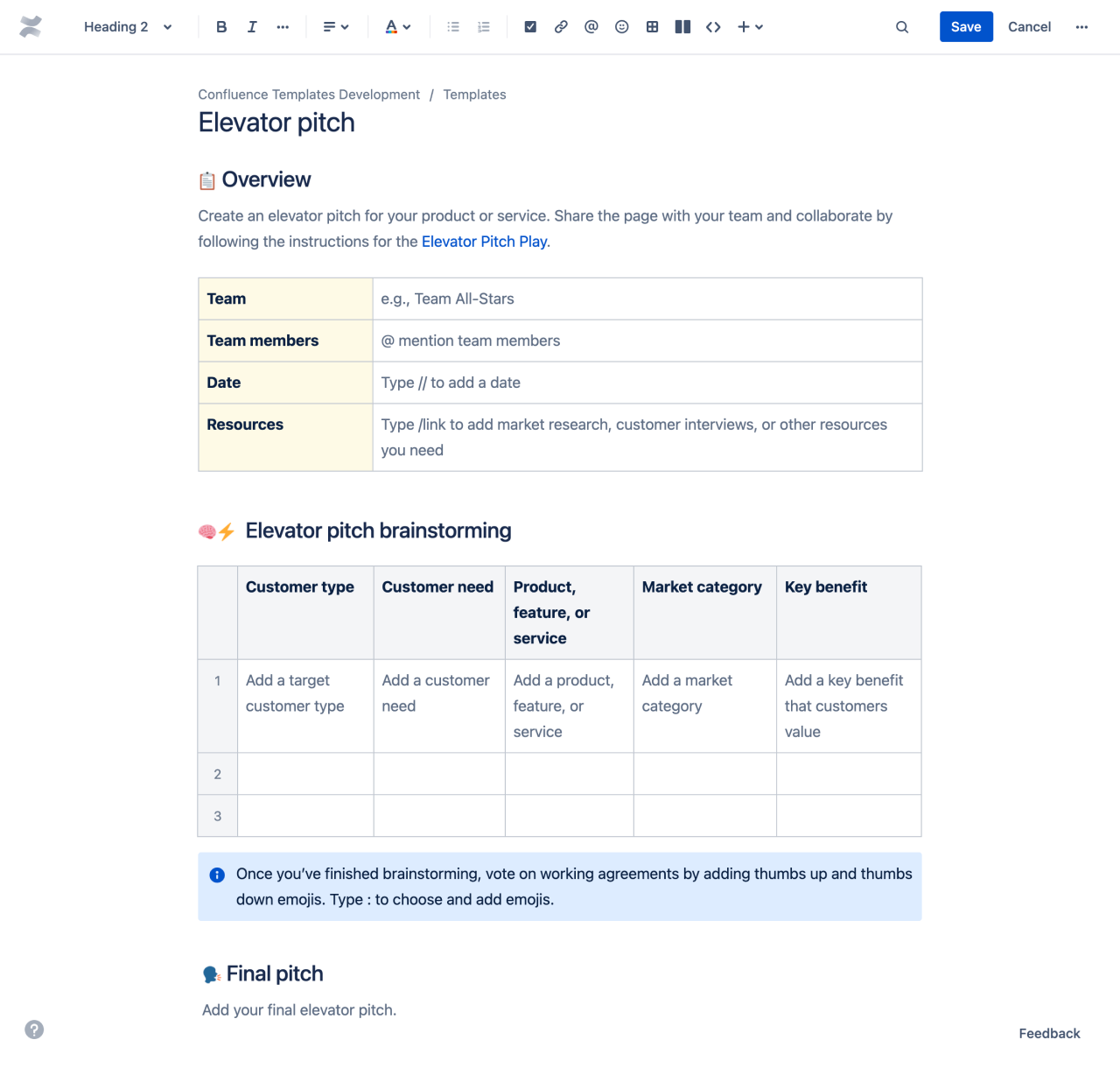The image size is (1120, 1068).
Task: Apply italic formatting
Action: (x=251, y=26)
